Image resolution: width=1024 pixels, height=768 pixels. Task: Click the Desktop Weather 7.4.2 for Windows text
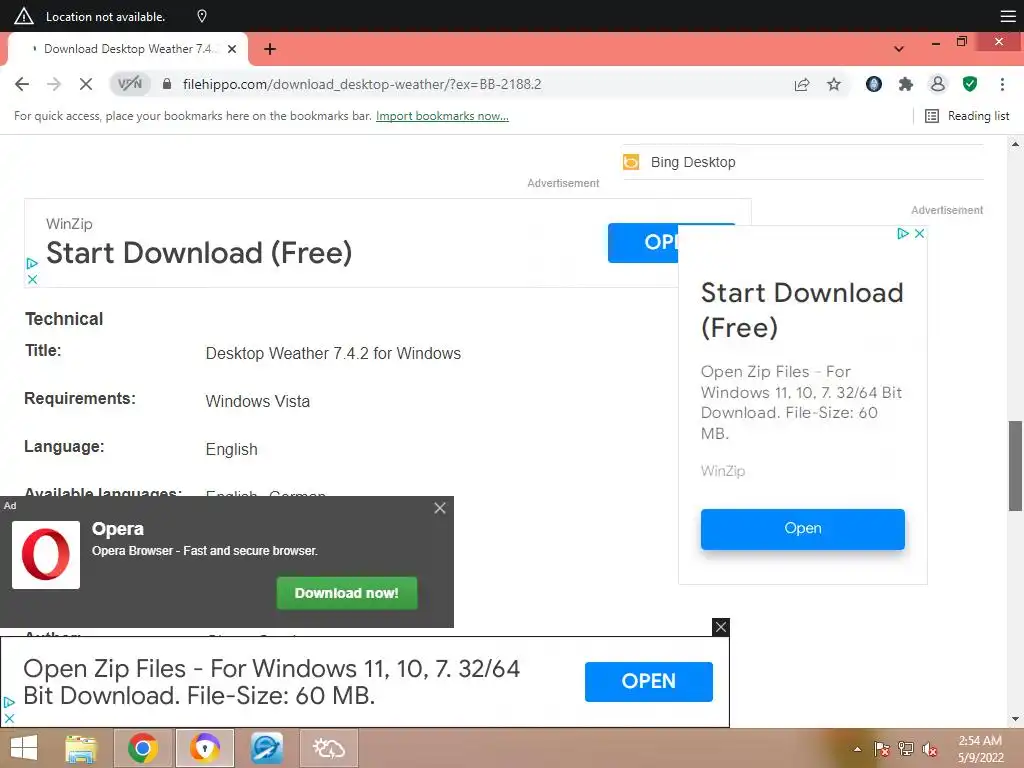[x=333, y=353]
